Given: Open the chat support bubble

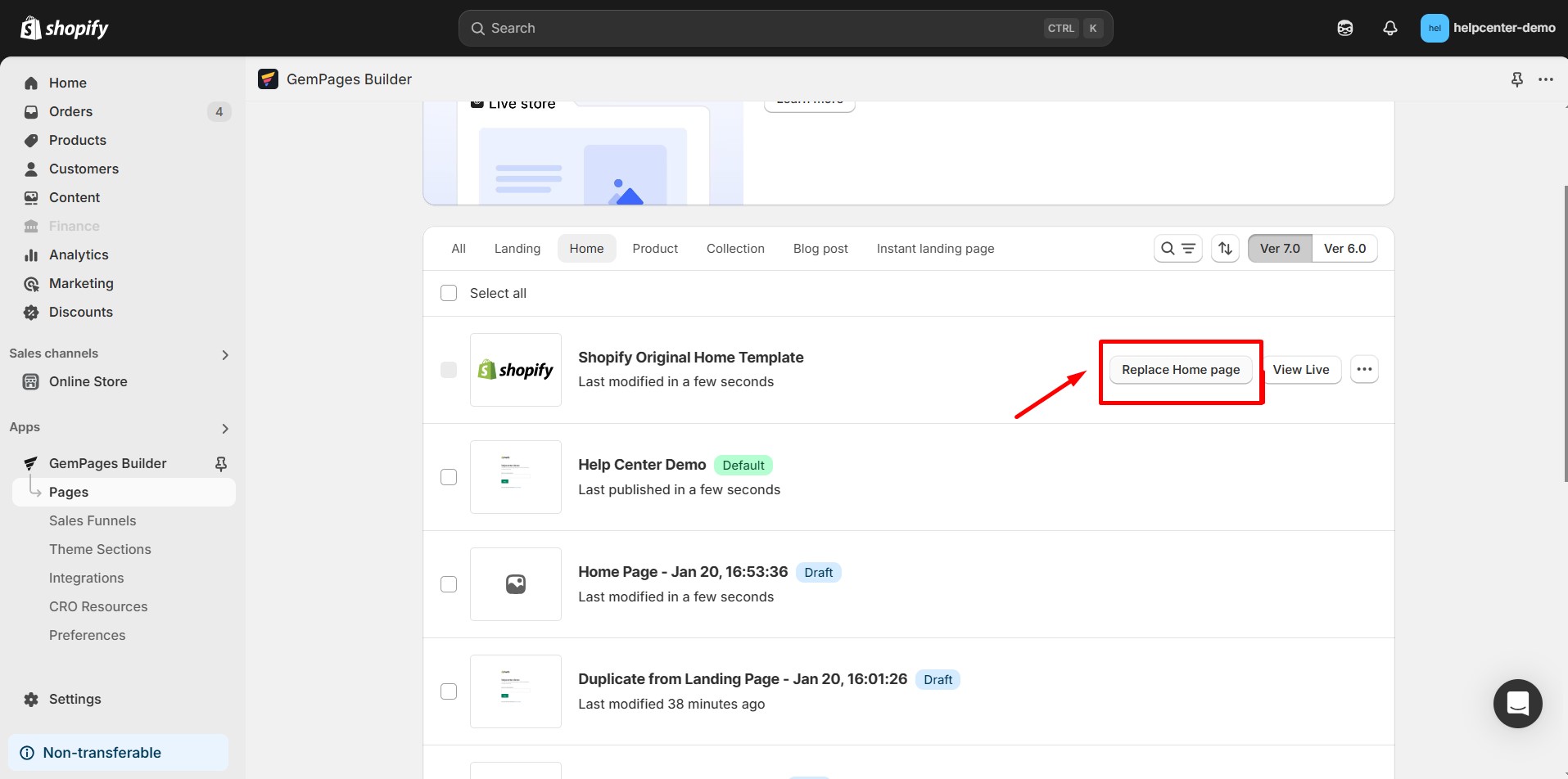Looking at the screenshot, I should (1517, 704).
